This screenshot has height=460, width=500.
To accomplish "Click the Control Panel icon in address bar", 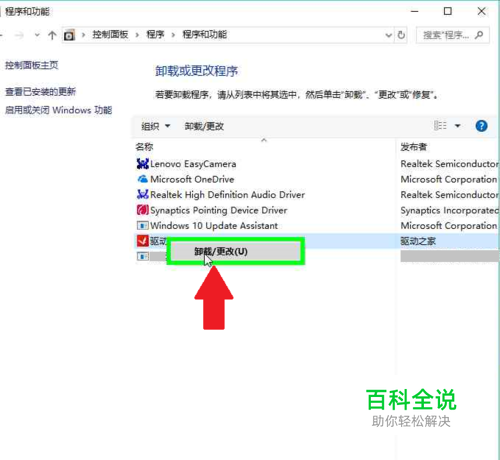I will pyautogui.click(x=69, y=35).
